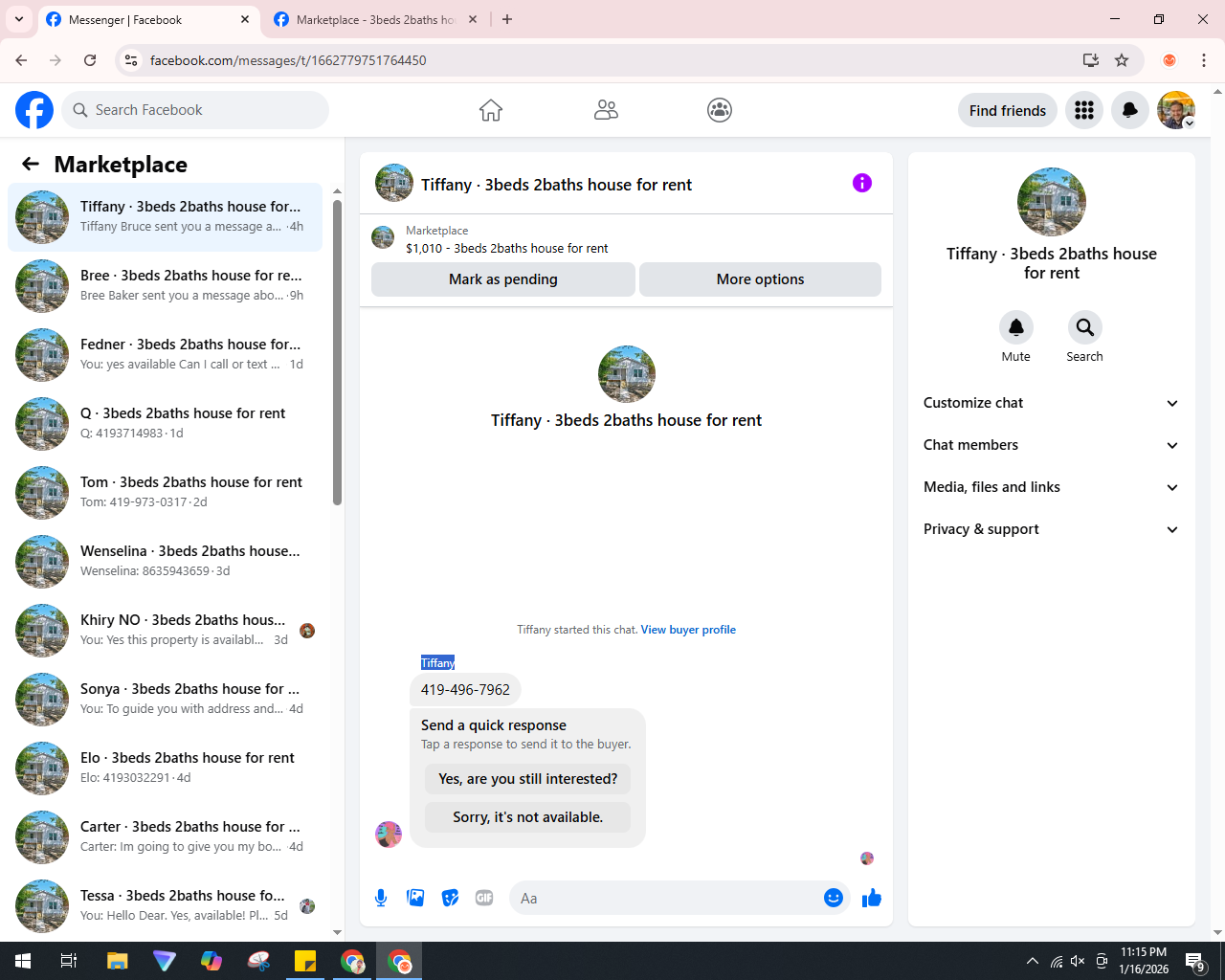Open Wenselina's conversation in the list
The width and height of the screenshot is (1225, 980).
point(165,562)
